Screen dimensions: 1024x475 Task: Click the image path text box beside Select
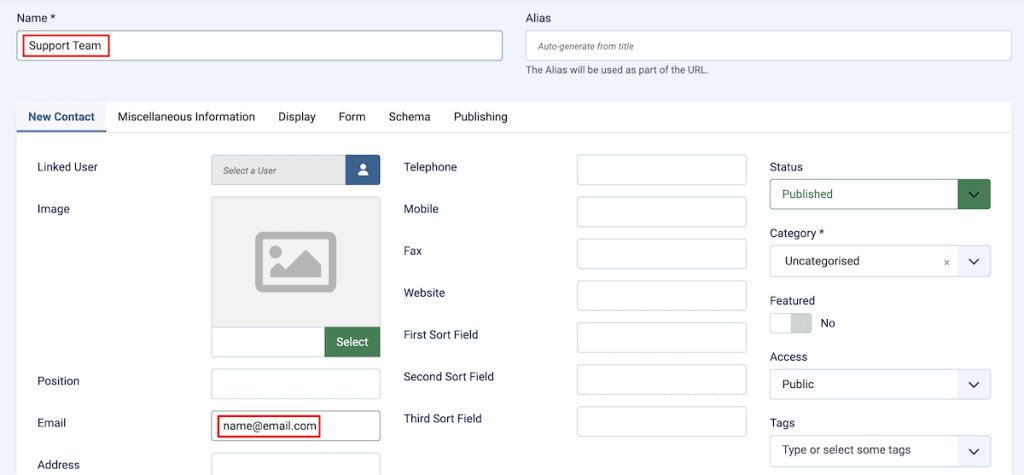[x=268, y=342]
